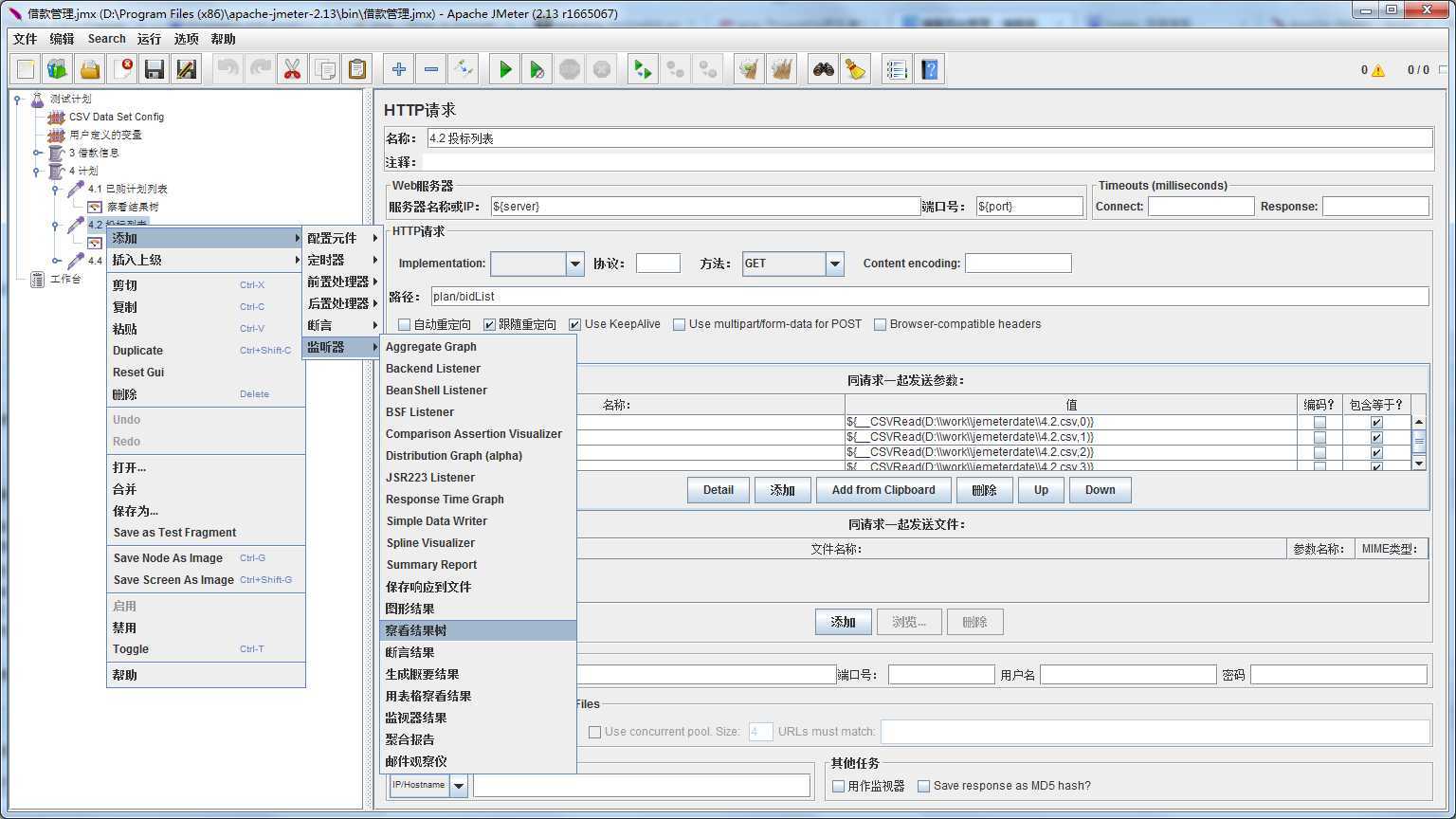This screenshot has width=1456, height=819.
Task: Open the 运行 menu in menu bar
Action: pyautogui.click(x=149, y=39)
